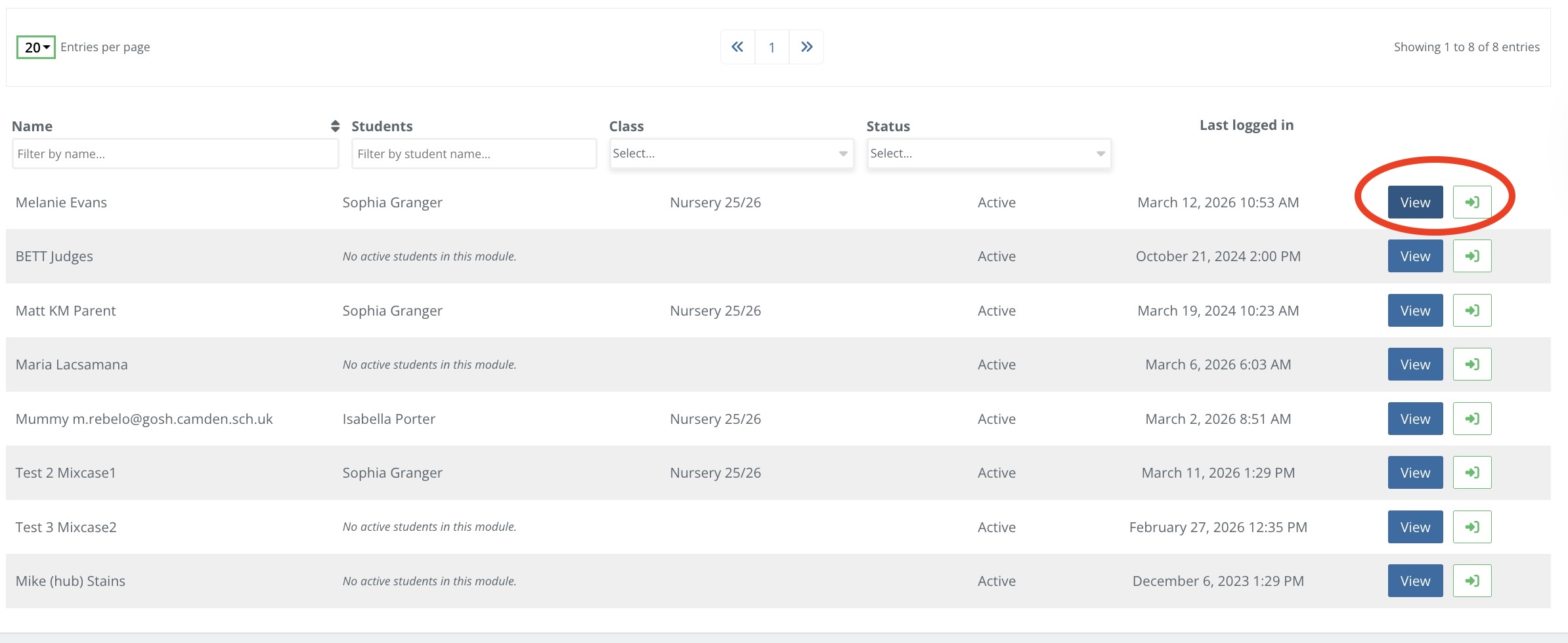Click login-as icon for Test 2 Mixcase1

[1471, 472]
